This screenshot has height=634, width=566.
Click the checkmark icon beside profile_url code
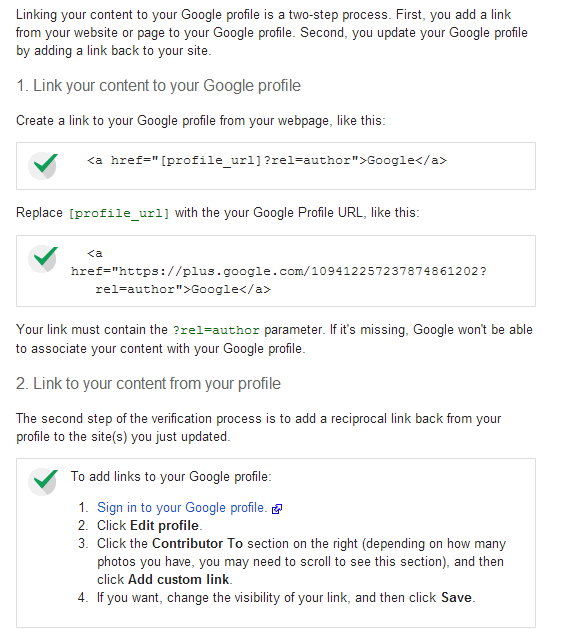pos(43,166)
